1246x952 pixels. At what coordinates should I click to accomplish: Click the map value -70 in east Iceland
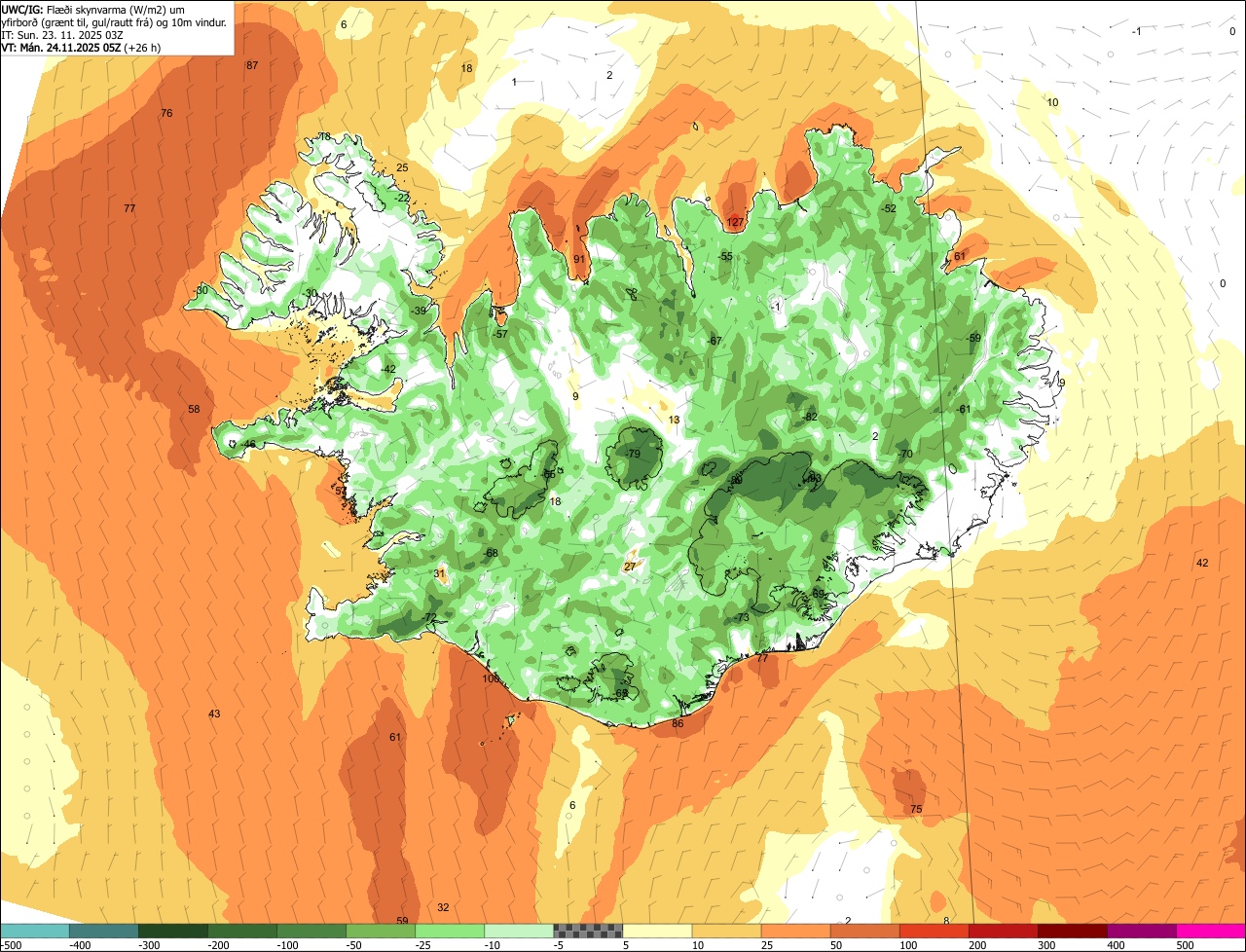[904, 454]
